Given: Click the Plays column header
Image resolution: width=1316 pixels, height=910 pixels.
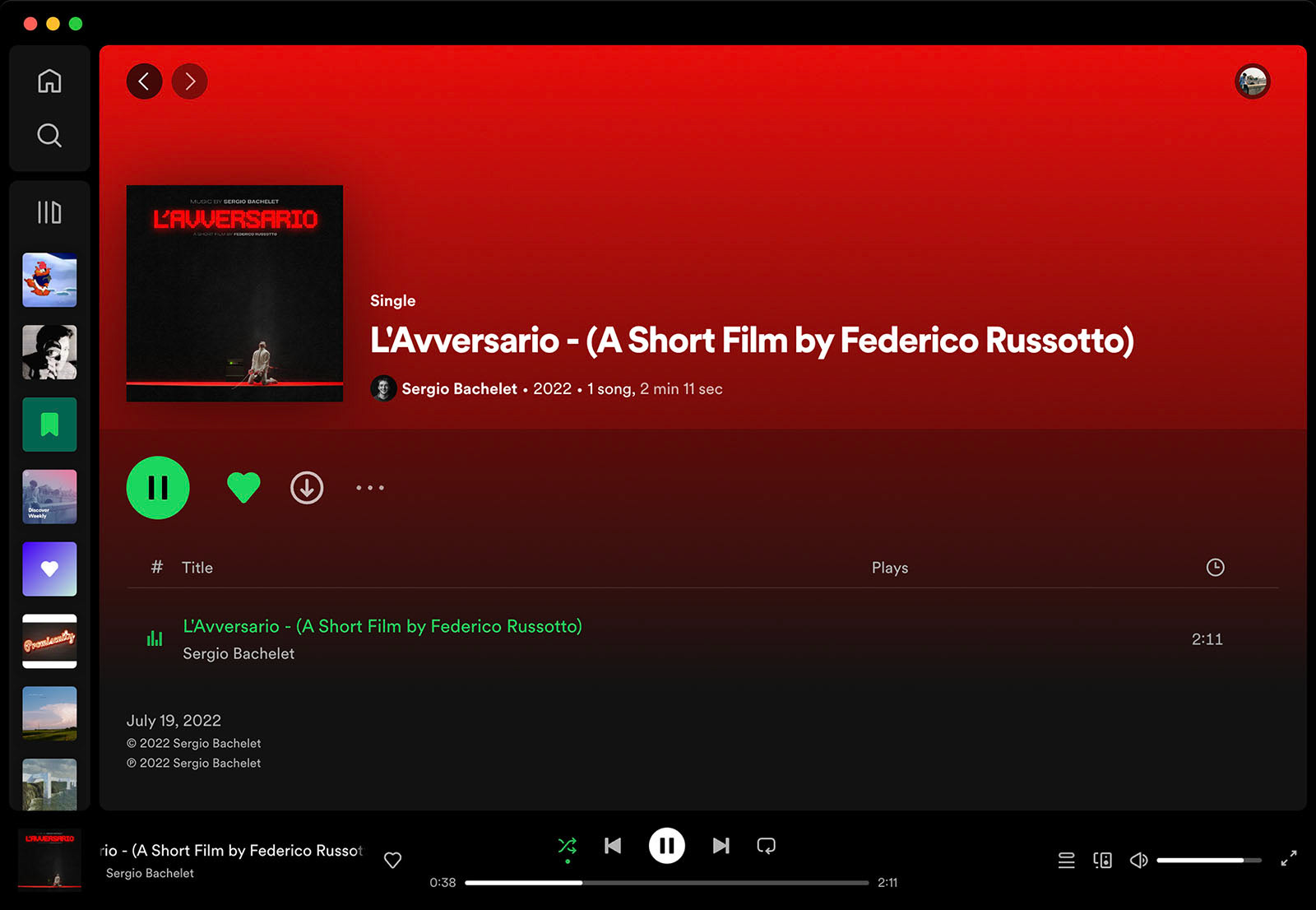Looking at the screenshot, I should click(890, 568).
